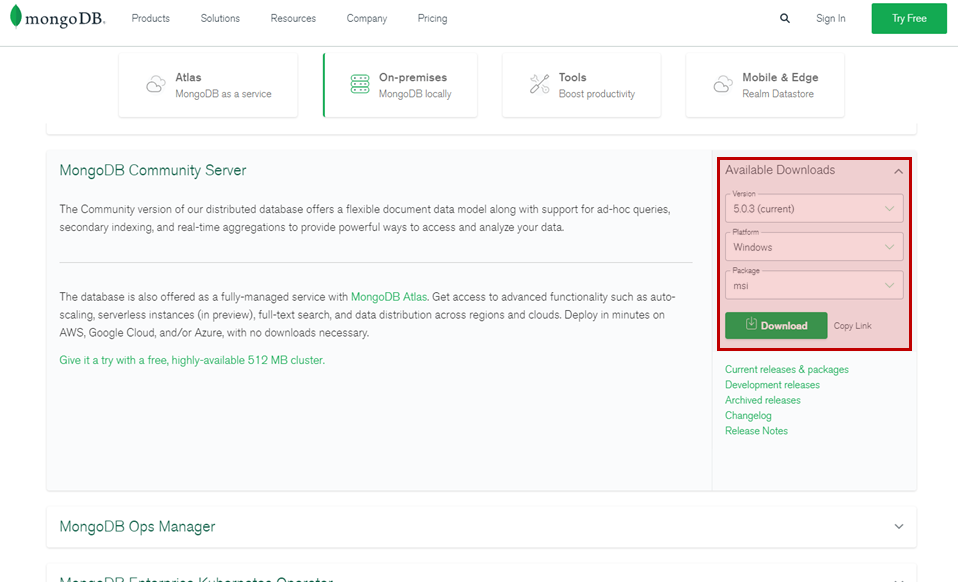This screenshot has width=958, height=582.
Task: Click the Mobile & Edge cloud icon
Action: click(x=723, y=84)
